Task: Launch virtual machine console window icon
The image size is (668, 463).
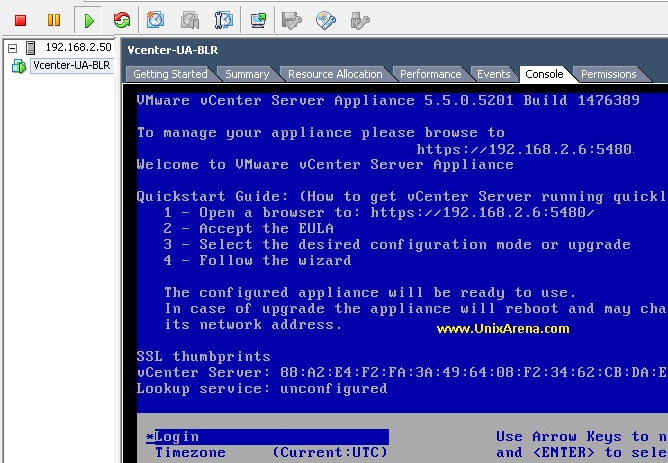Action: pyautogui.click(x=258, y=20)
